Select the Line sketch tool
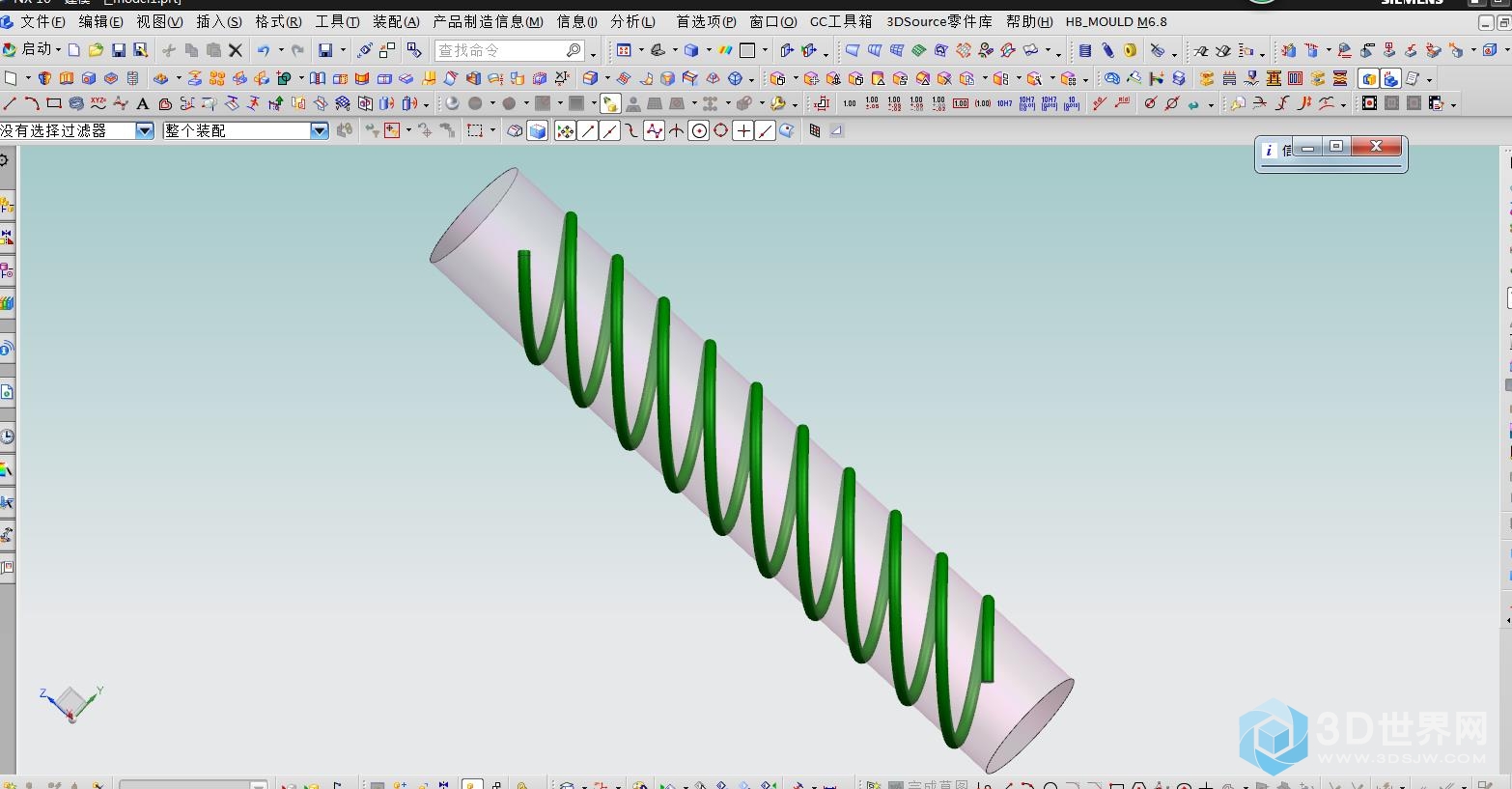Viewport: 1512px width, 789px height. pos(10,103)
